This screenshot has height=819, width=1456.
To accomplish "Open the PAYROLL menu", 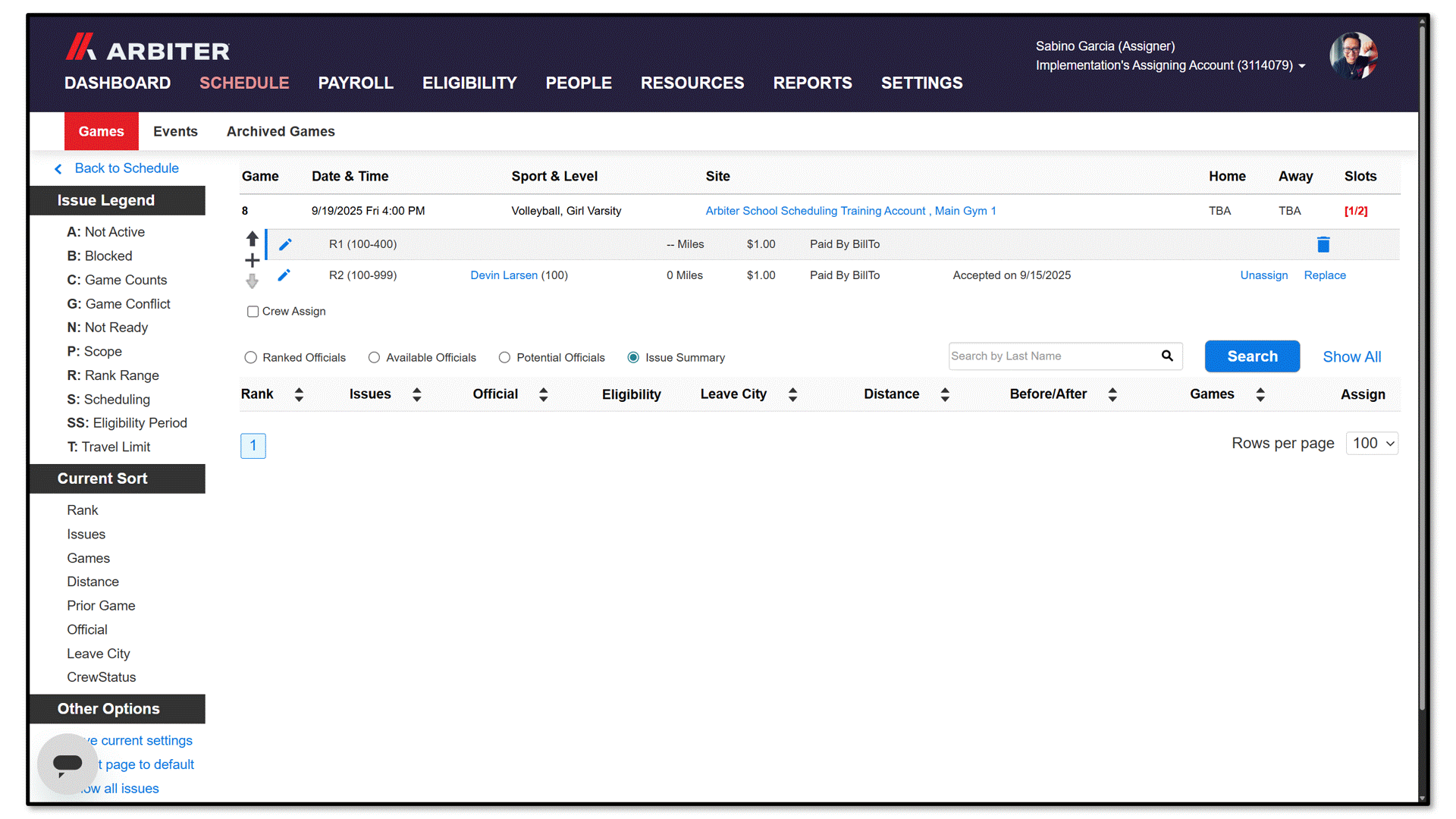I will [356, 83].
